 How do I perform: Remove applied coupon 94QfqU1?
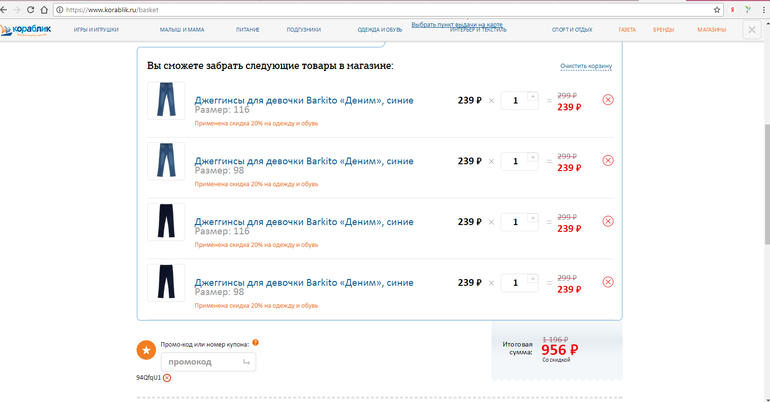coord(167,377)
